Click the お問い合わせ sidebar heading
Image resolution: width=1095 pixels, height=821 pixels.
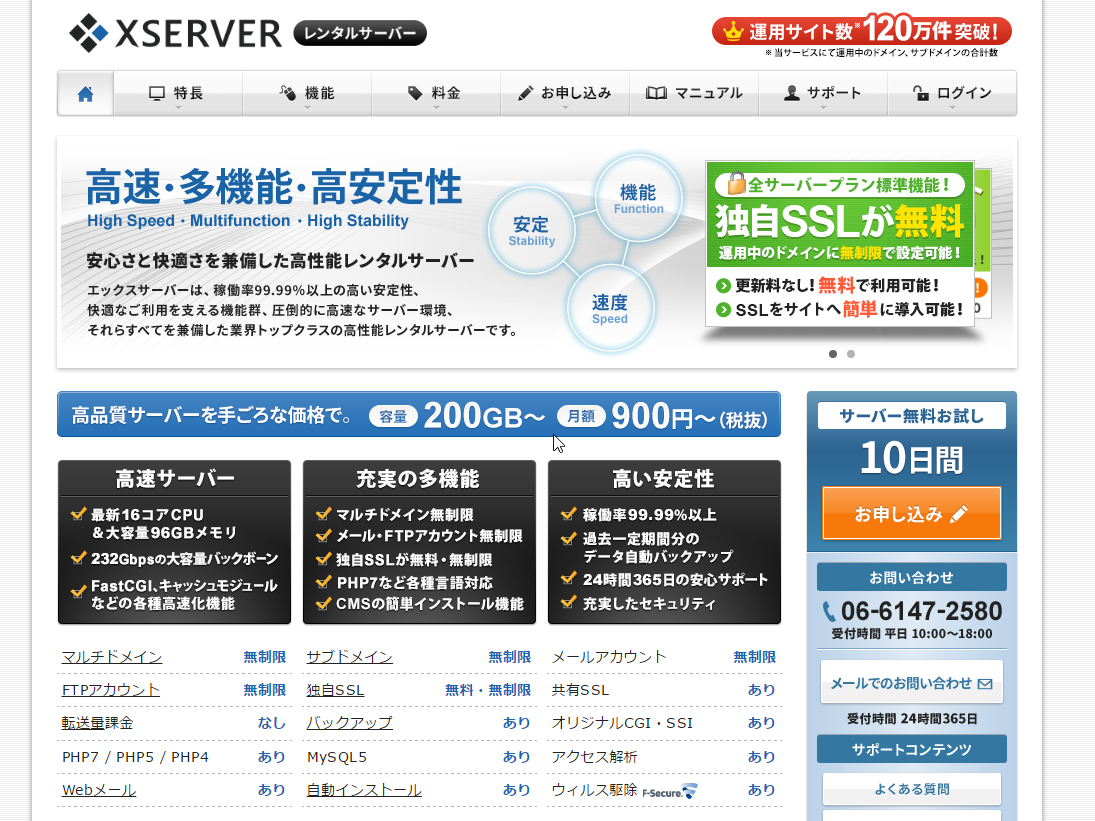point(911,577)
